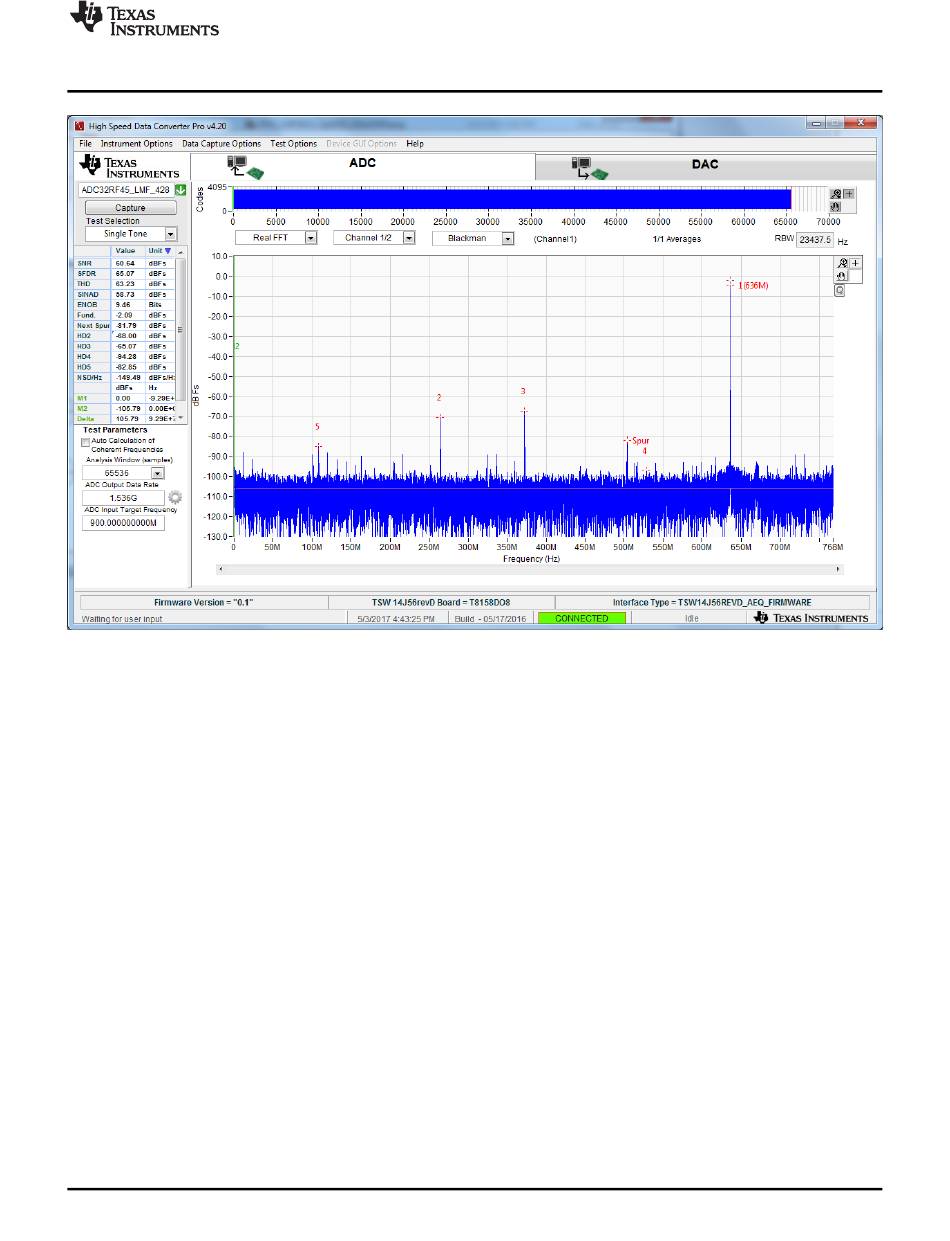This screenshot has height=1241, width=950.
Task: Click the results table scroll-down arrow
Action: [181, 418]
